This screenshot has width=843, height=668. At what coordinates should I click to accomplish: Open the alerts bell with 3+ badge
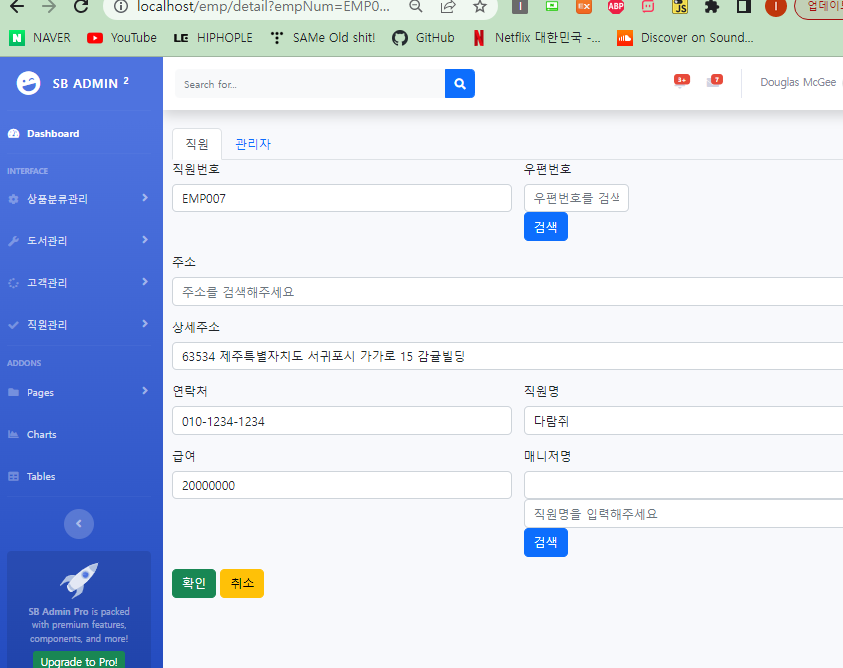[681, 81]
